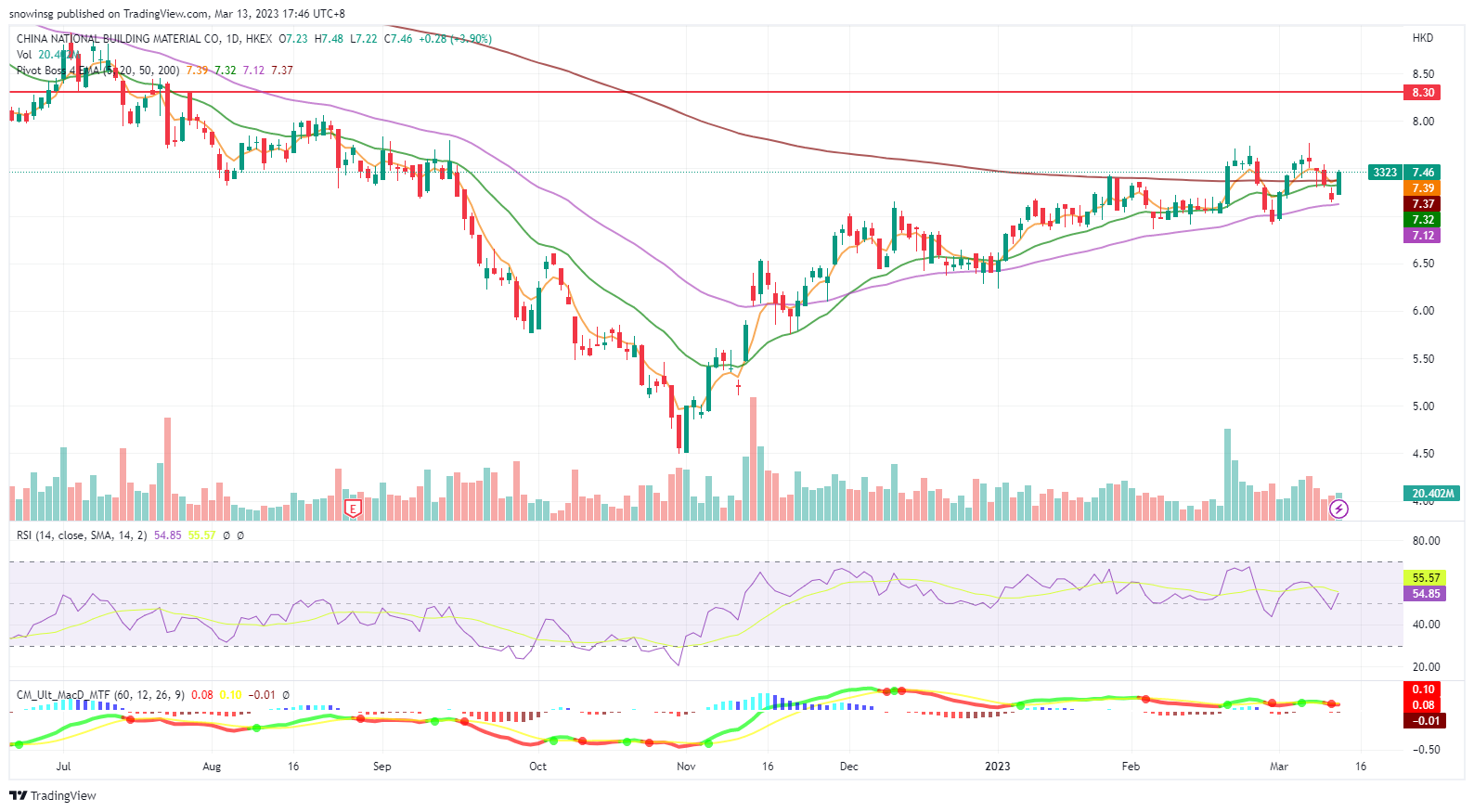The height and width of the screenshot is (812, 1474).
Task: Click the red 0.08 MACD axis label
Action: (1423, 705)
